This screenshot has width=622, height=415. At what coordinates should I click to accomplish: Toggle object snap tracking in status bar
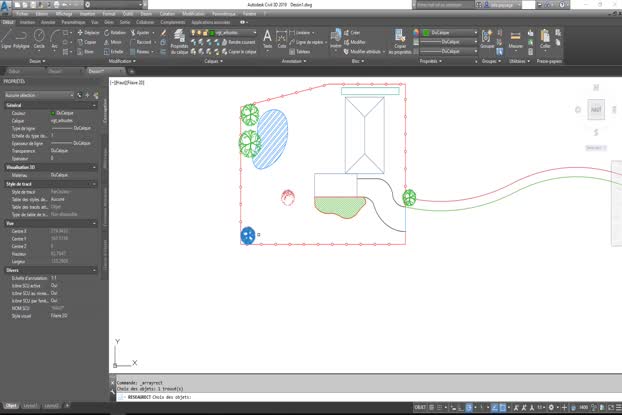[495, 407]
